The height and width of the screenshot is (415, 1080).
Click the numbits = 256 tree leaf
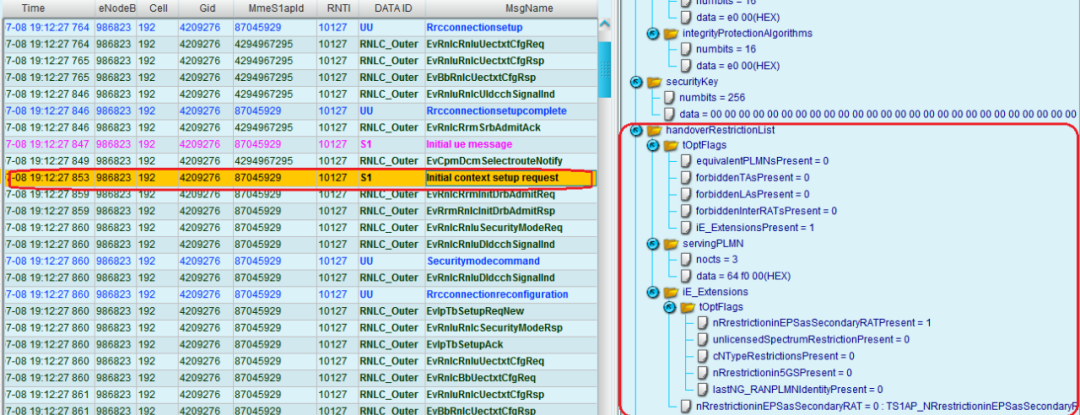click(x=712, y=98)
